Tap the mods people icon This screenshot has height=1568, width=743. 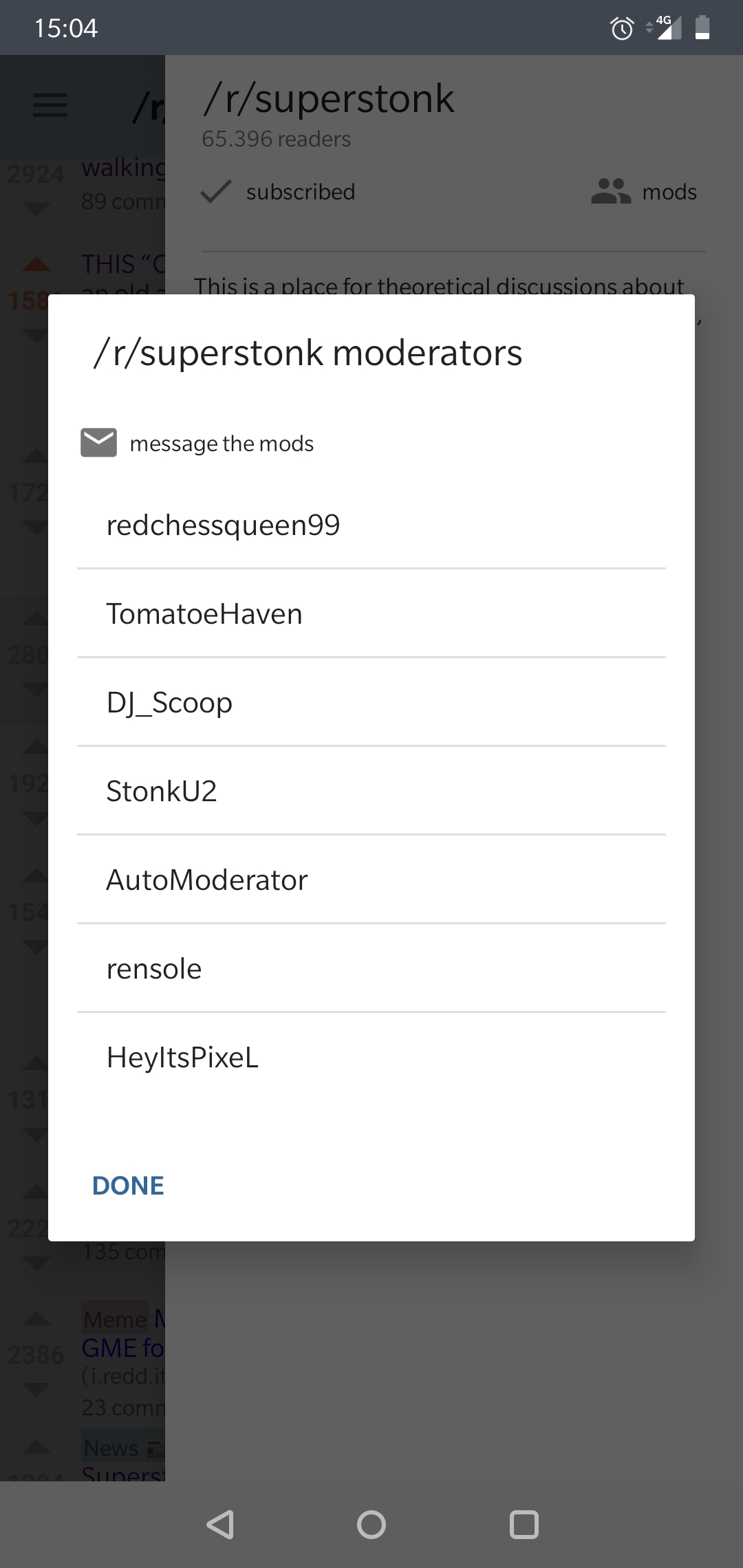click(611, 192)
